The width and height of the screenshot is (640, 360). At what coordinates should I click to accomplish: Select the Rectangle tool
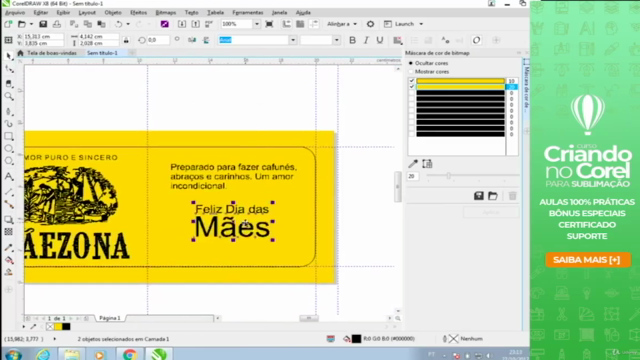point(9,136)
